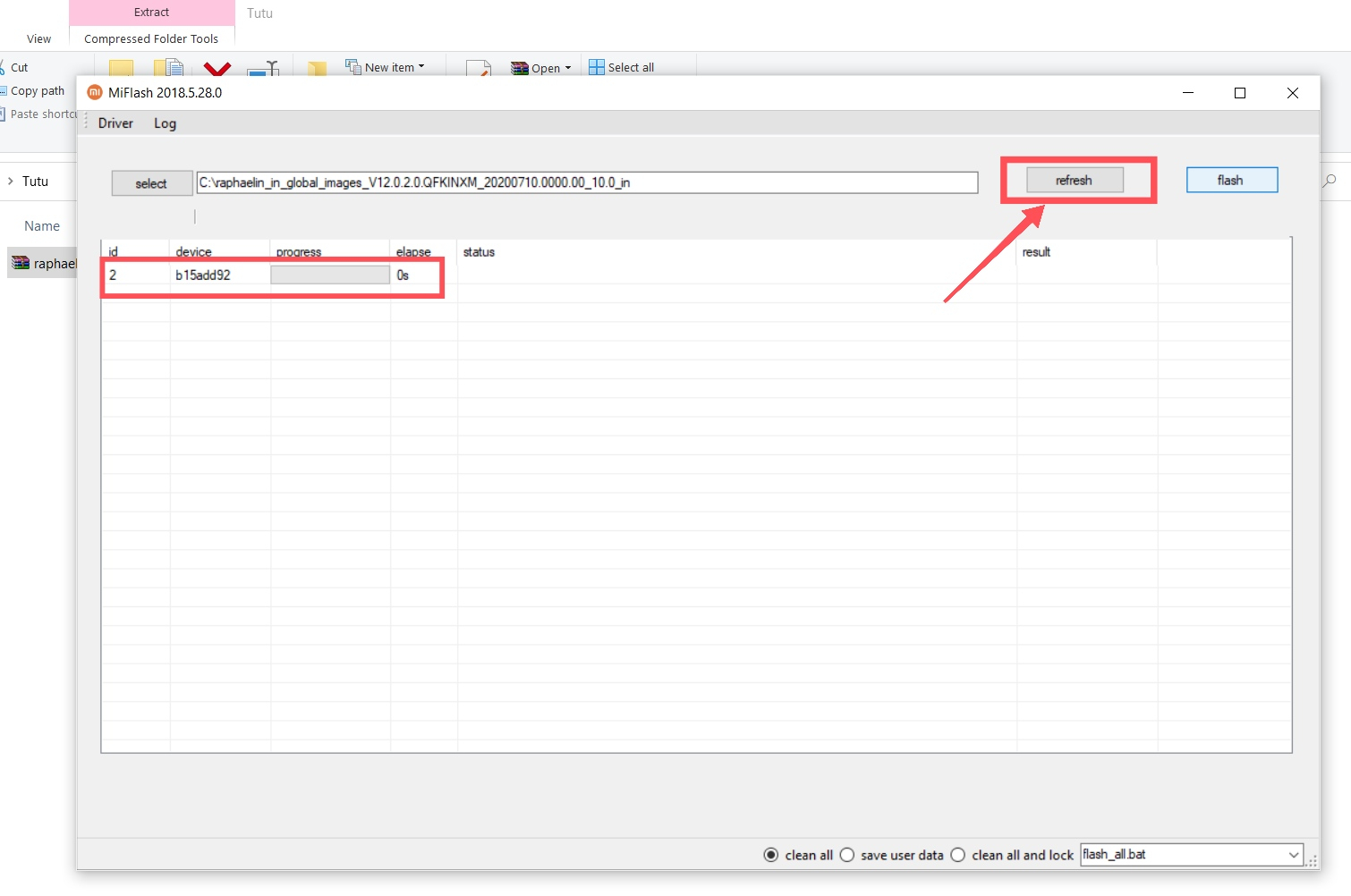Close the MiFlash window

[x=1293, y=93]
